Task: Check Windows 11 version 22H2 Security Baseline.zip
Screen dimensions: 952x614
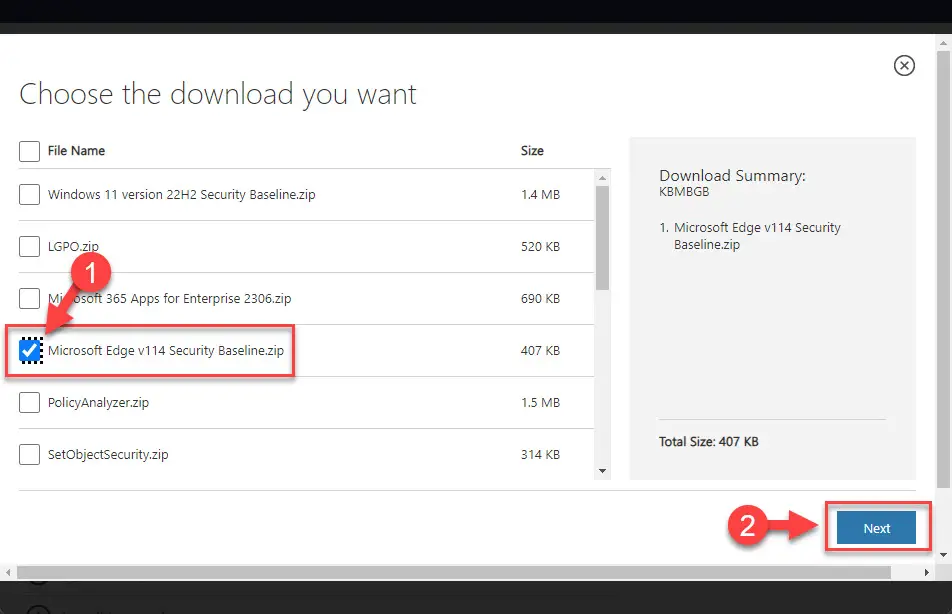Action: point(29,195)
